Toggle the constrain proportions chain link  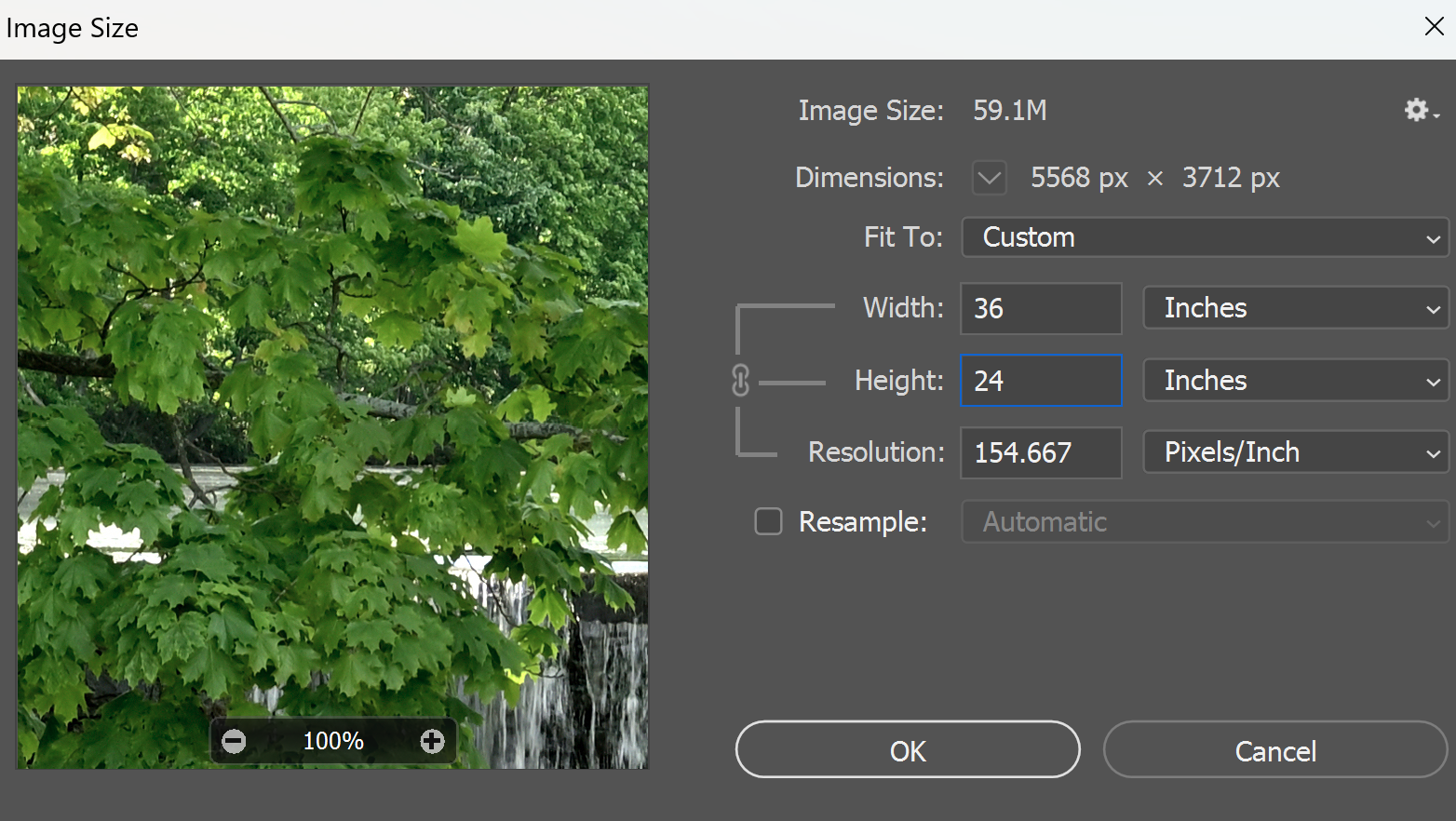(x=741, y=381)
